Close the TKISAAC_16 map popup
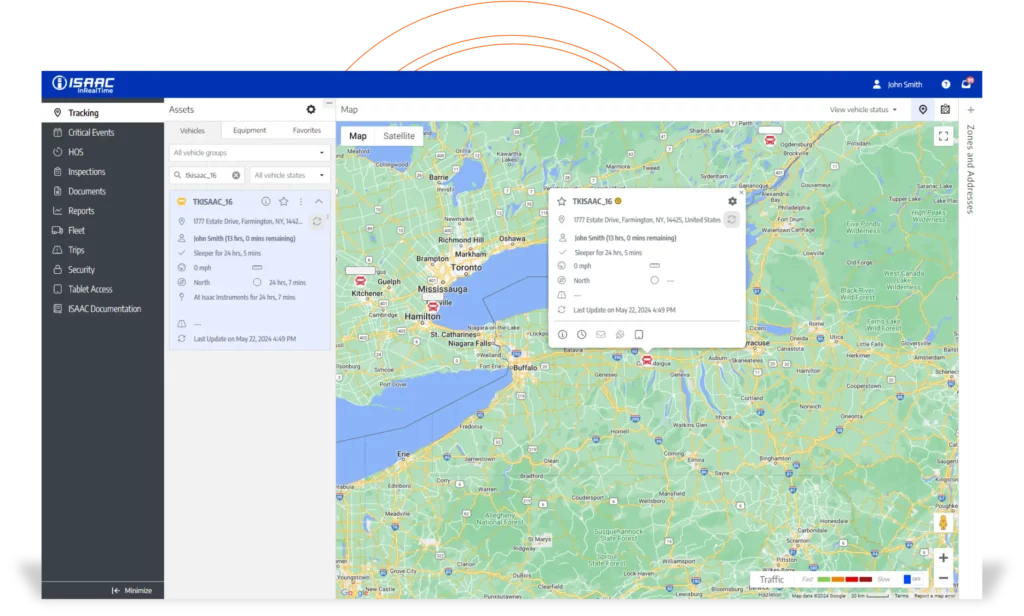The height and width of the screenshot is (616, 1024). click(741, 193)
